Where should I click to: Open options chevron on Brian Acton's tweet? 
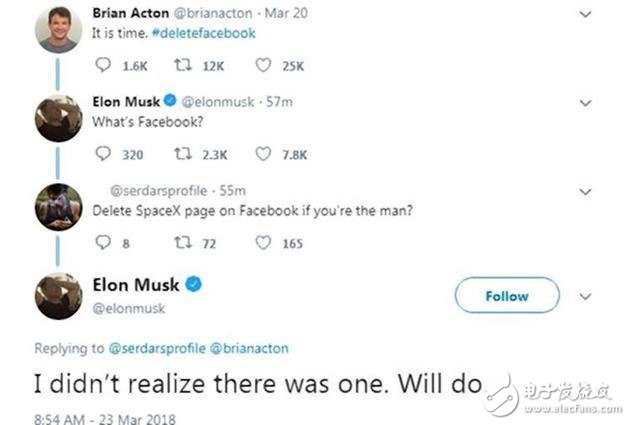(x=586, y=12)
